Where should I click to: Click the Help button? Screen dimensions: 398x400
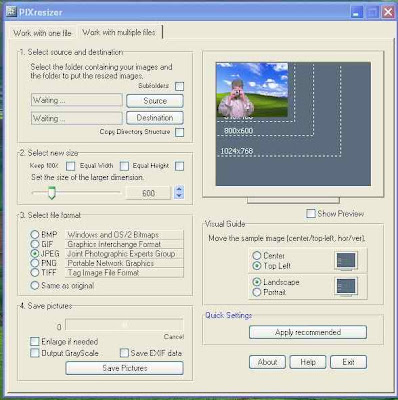[x=308, y=362]
